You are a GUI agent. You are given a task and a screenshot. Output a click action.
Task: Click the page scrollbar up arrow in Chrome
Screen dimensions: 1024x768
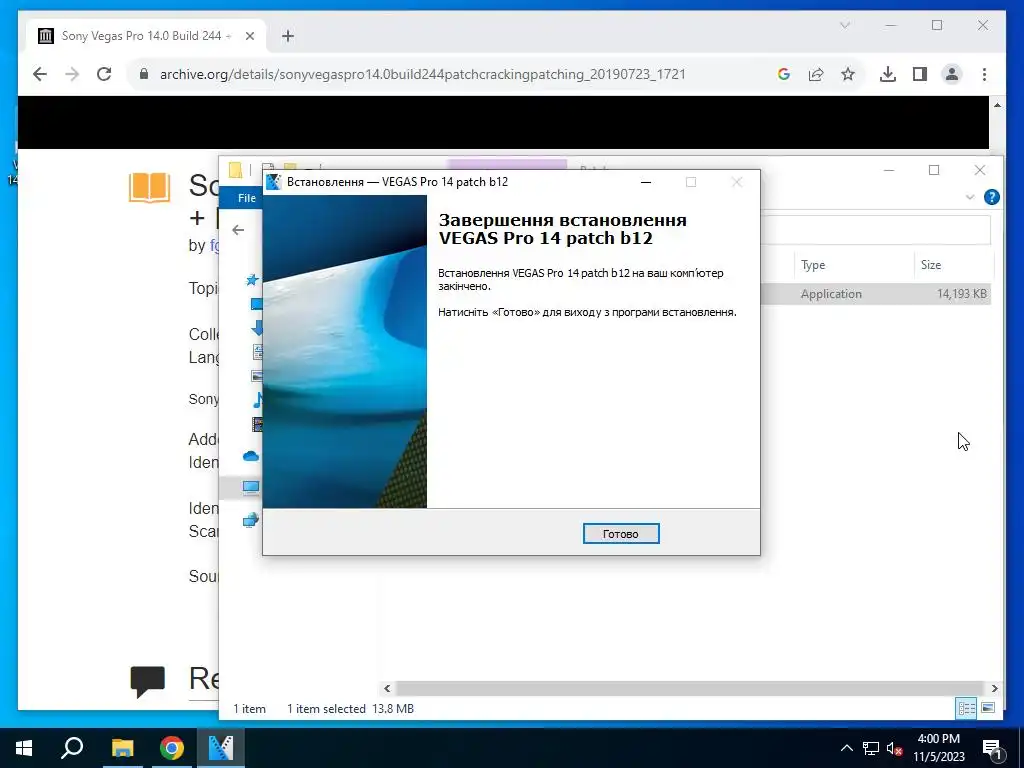997,104
